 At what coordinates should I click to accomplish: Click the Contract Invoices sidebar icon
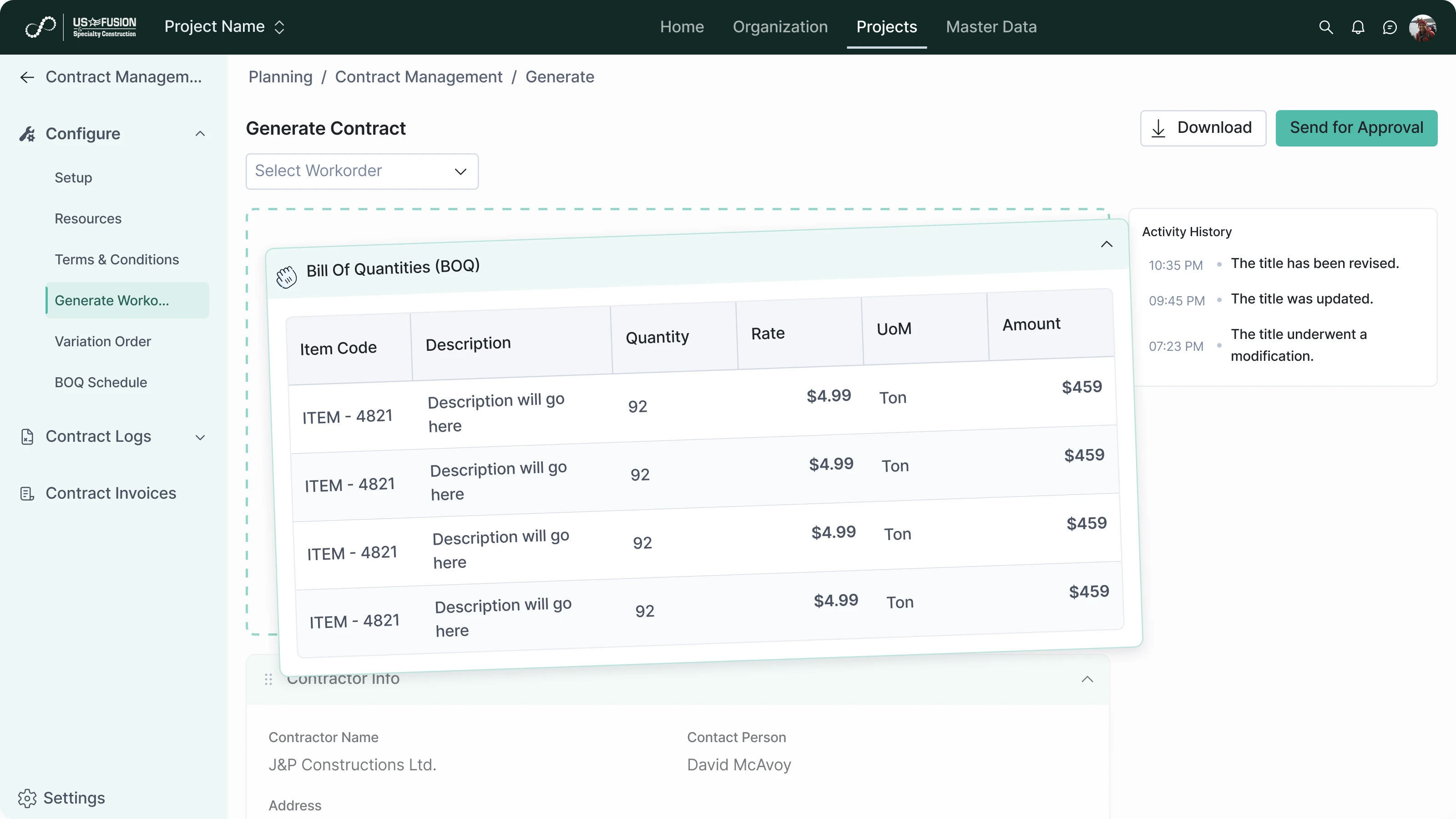pyautogui.click(x=28, y=493)
